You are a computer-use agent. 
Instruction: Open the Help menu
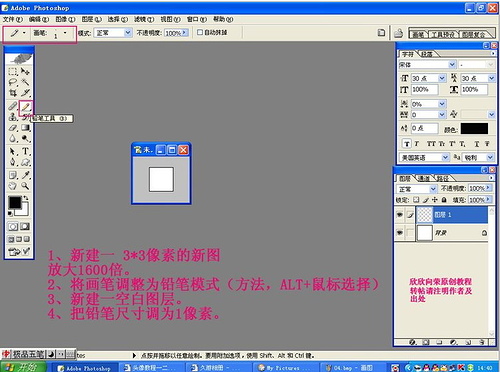click(223, 19)
